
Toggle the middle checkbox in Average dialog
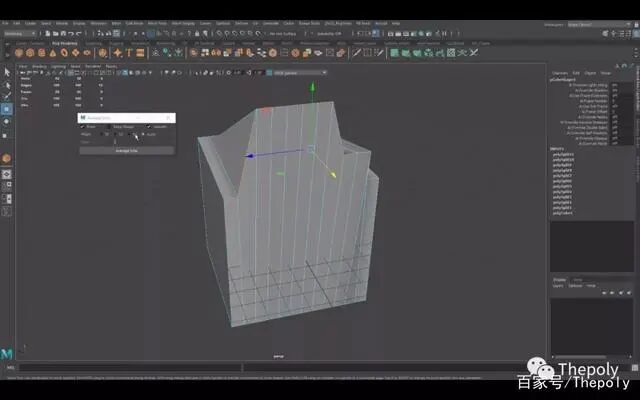click(109, 127)
